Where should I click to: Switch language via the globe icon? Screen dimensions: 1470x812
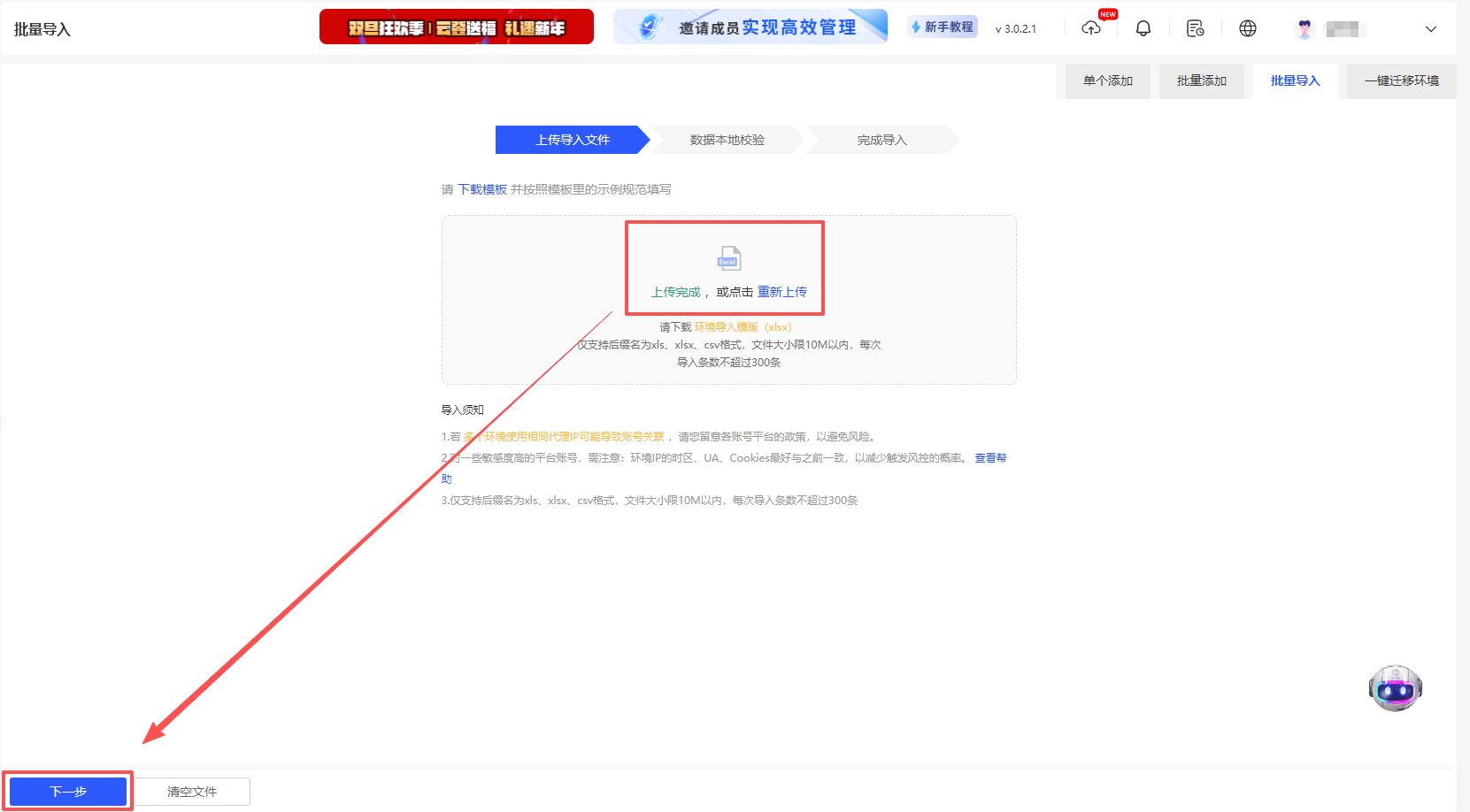[1247, 27]
